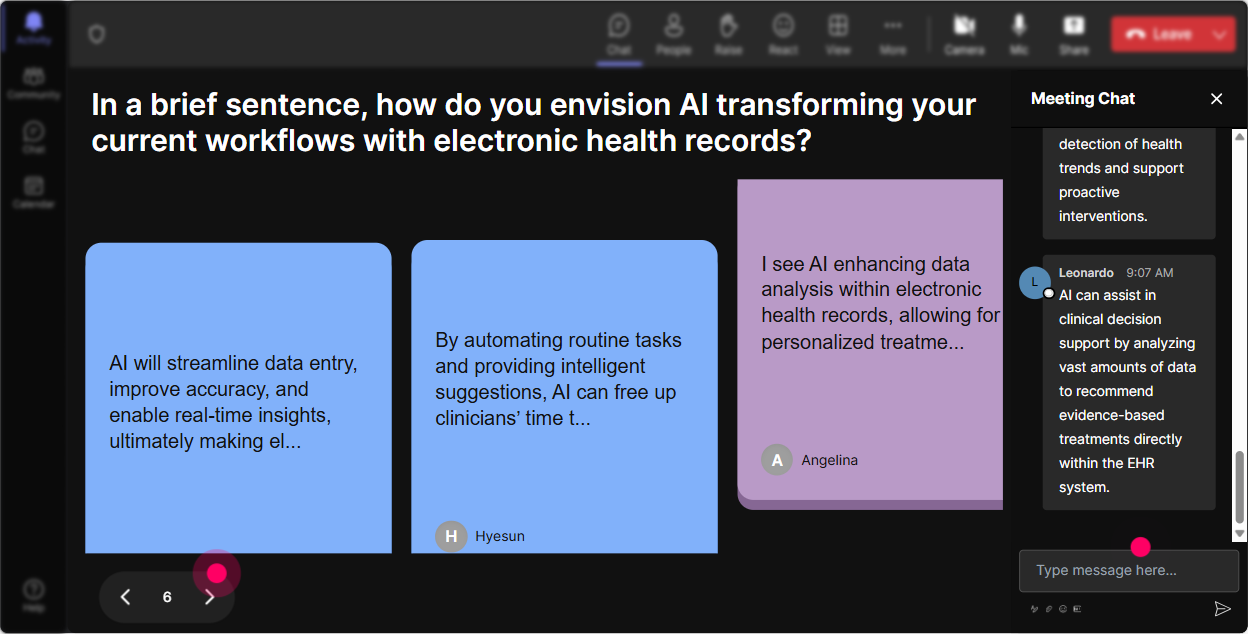This screenshot has height=634, width=1248.
Task: Open Calendar in the left sidebar
Action: [34, 192]
